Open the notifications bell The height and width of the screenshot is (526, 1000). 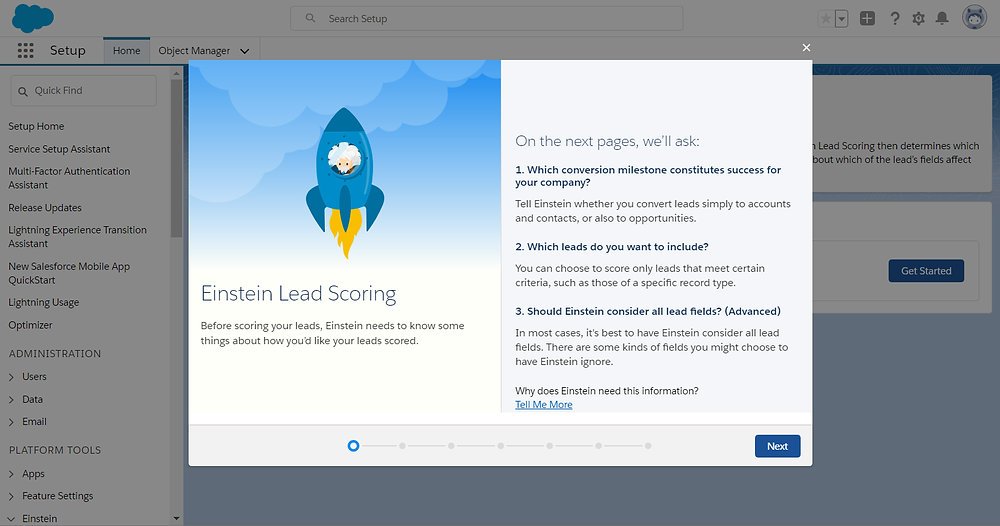pyautogui.click(x=942, y=18)
